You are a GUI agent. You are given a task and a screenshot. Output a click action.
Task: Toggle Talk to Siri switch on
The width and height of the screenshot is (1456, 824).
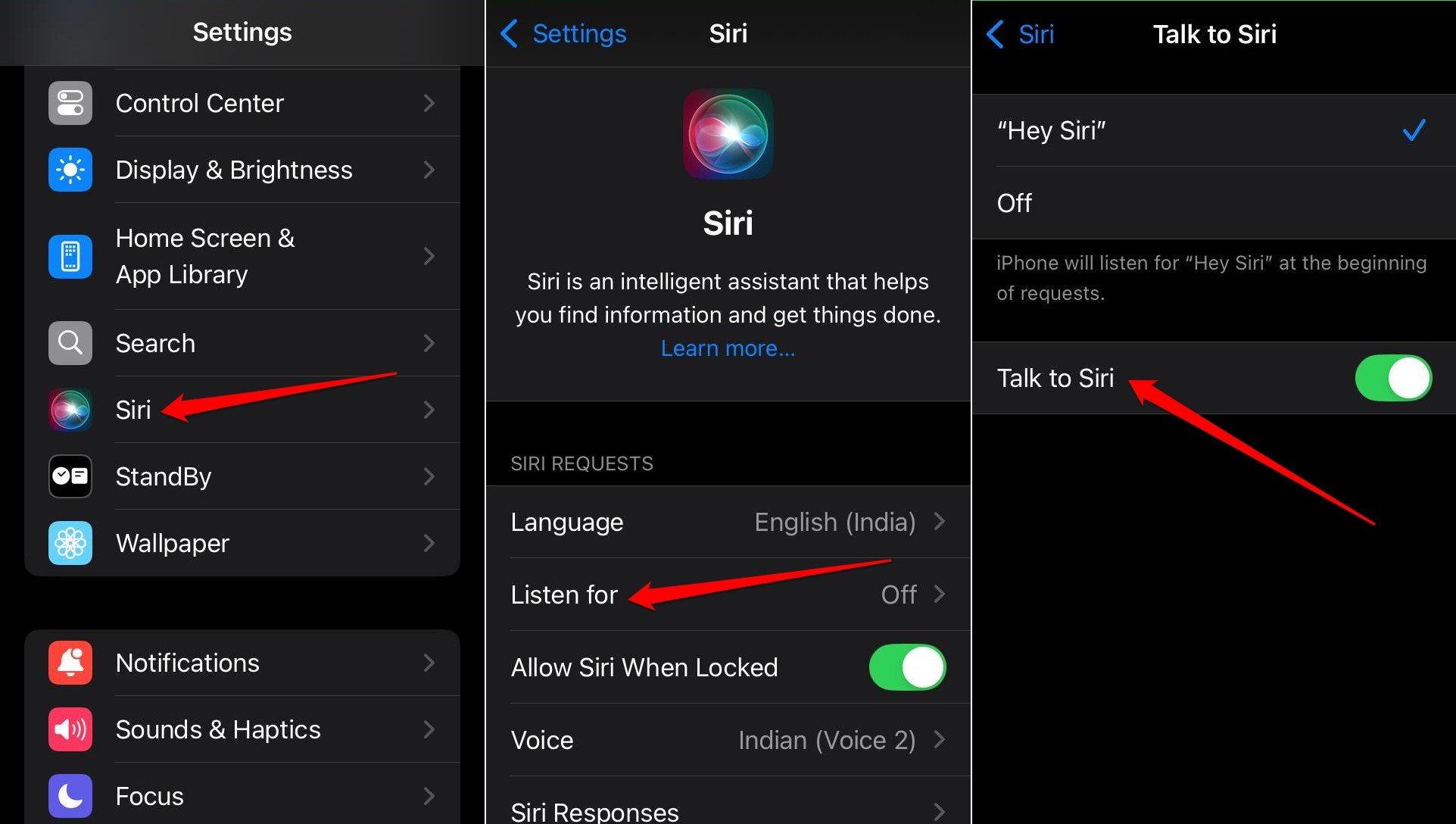coord(1396,377)
